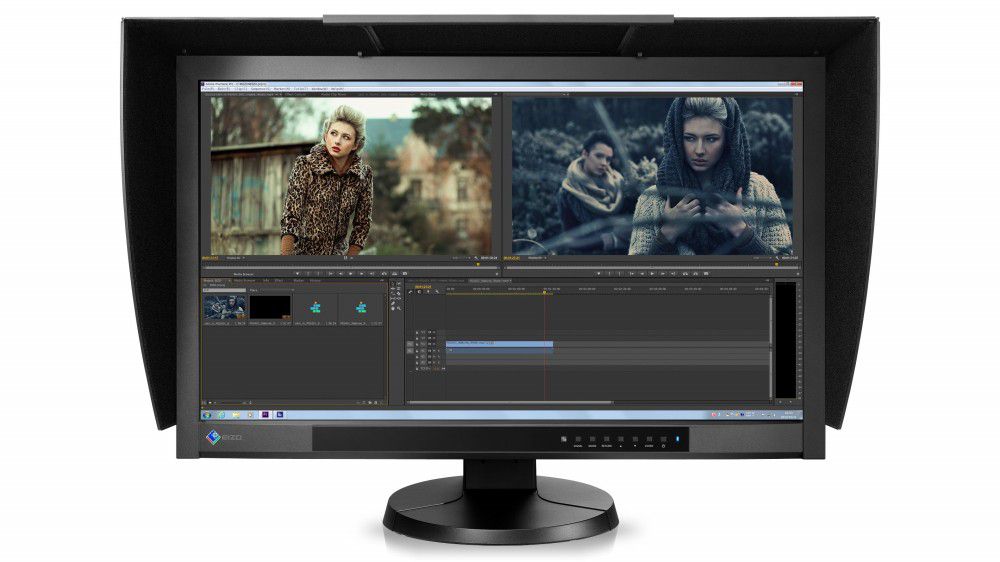This screenshot has height=562, width=1000.
Task: Select the black video thumbnail in Project panel
Action: (x=270, y=307)
